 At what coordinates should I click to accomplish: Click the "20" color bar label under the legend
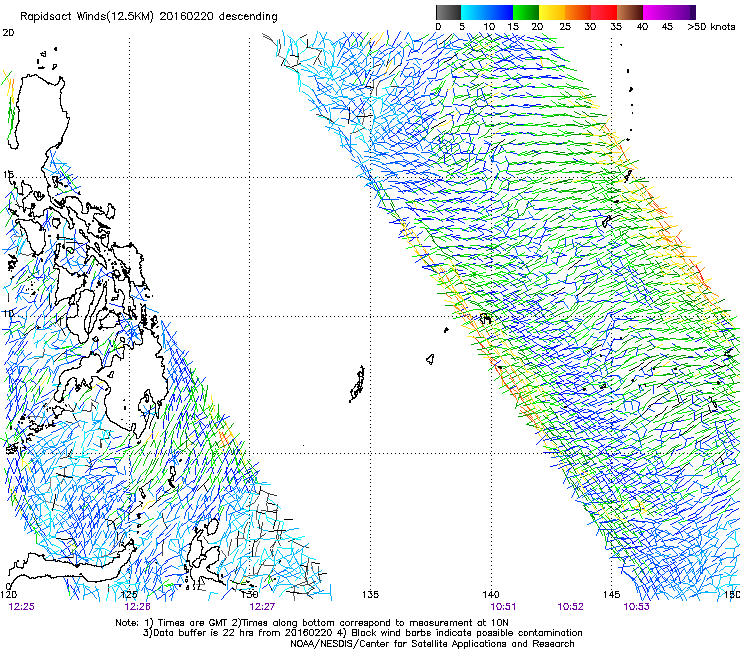(537, 27)
